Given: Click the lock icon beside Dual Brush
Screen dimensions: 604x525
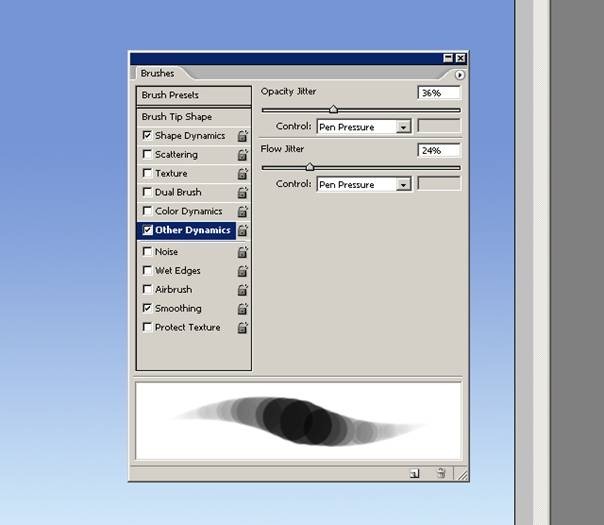Looking at the screenshot, I should 242,193.
